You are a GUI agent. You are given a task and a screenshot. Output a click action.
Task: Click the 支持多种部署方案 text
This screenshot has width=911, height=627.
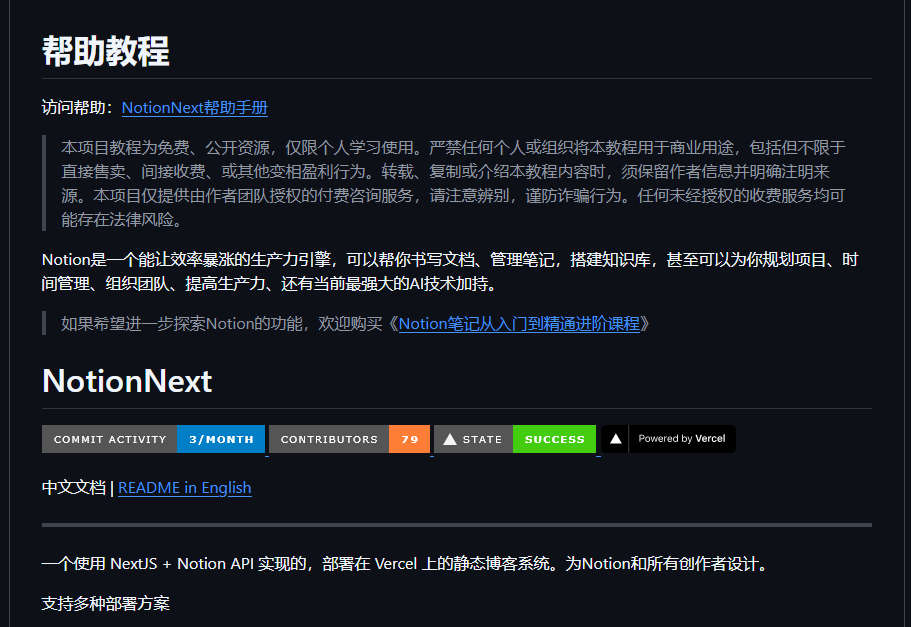click(x=106, y=603)
